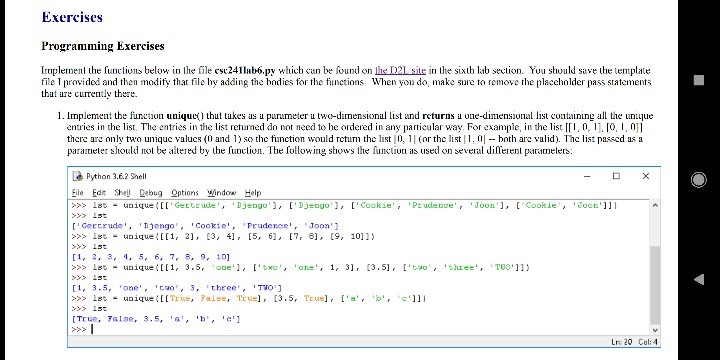Screen dimensions: 720x360
Task: Tap the Android home circle button
Action: 698,180
